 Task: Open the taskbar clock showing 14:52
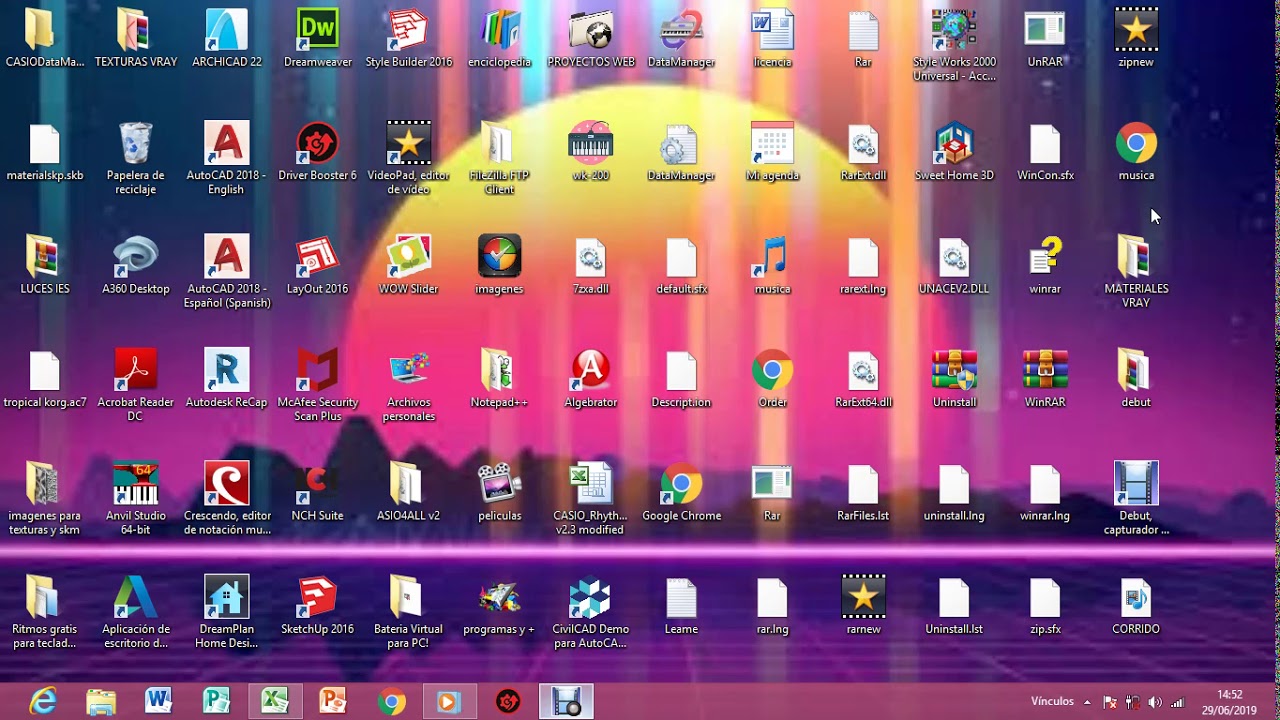tap(1230, 702)
